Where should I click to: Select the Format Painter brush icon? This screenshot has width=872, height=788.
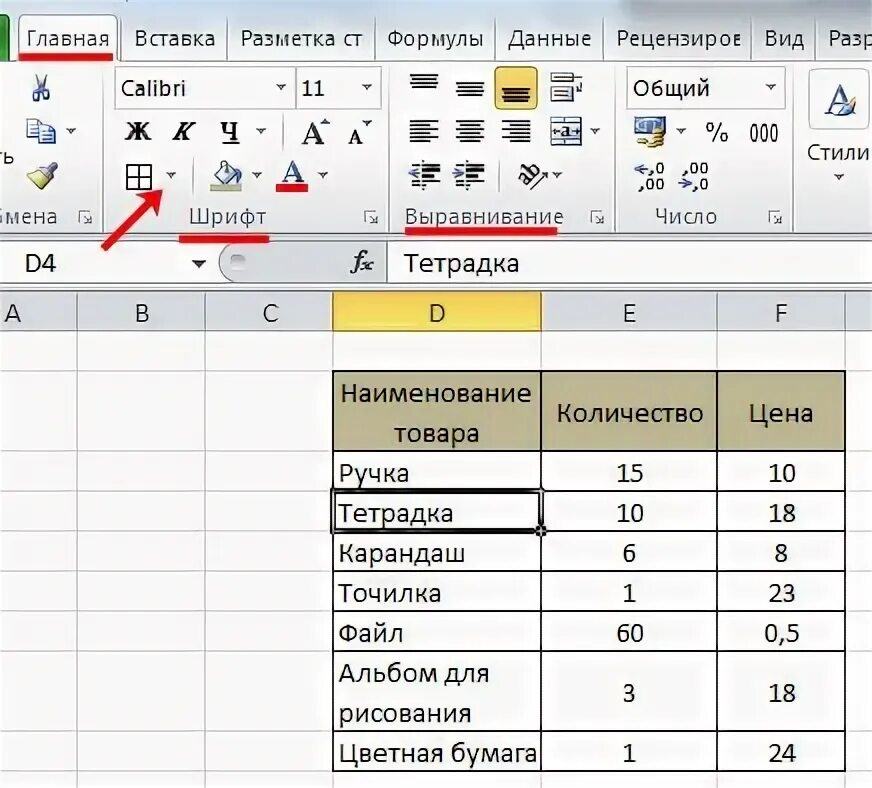[x=42, y=176]
